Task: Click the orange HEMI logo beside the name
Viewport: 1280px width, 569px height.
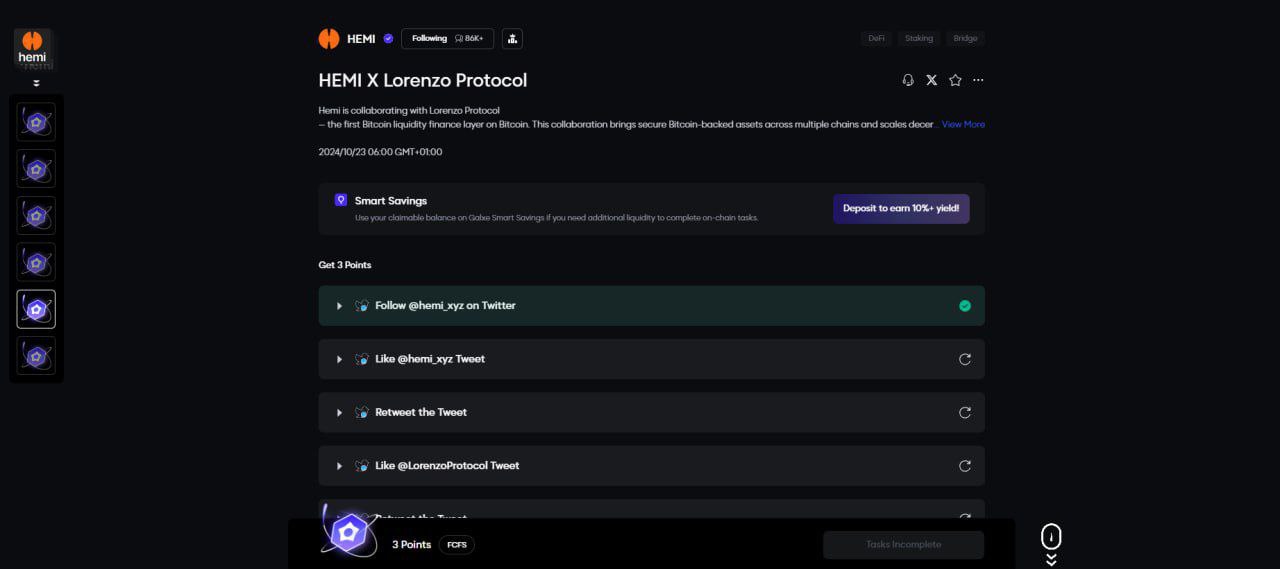Action: point(329,39)
